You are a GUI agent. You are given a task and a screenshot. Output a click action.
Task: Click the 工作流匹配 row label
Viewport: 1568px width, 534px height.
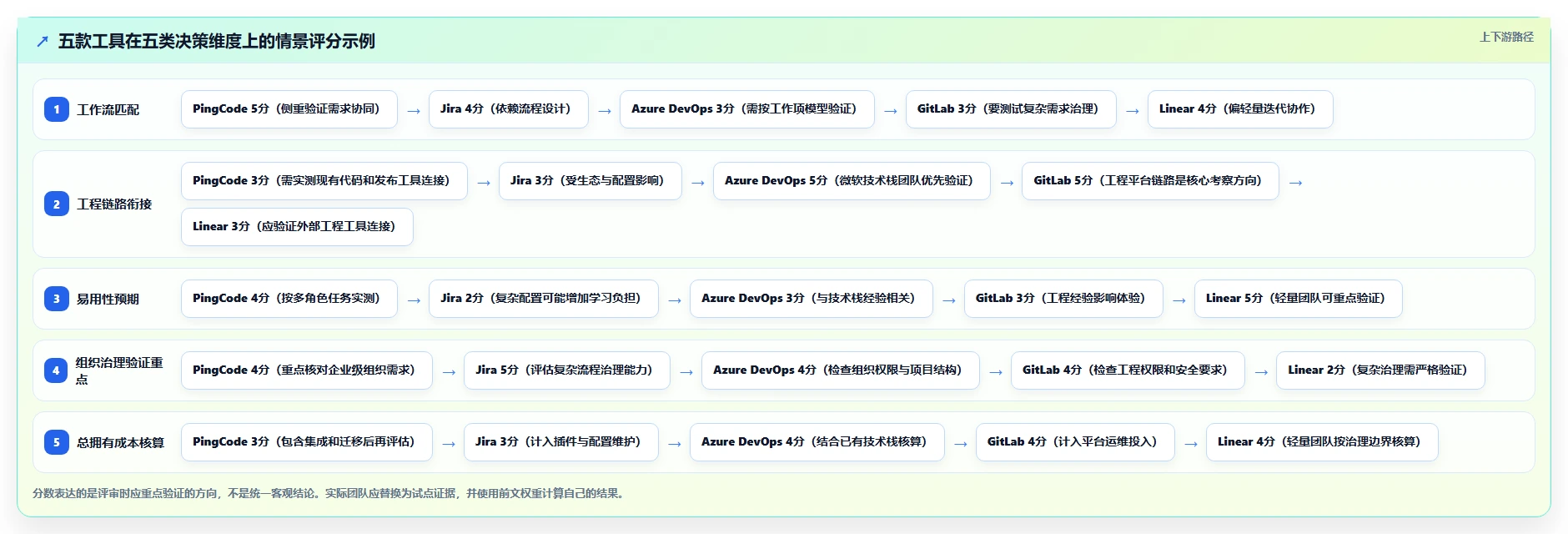[108, 109]
